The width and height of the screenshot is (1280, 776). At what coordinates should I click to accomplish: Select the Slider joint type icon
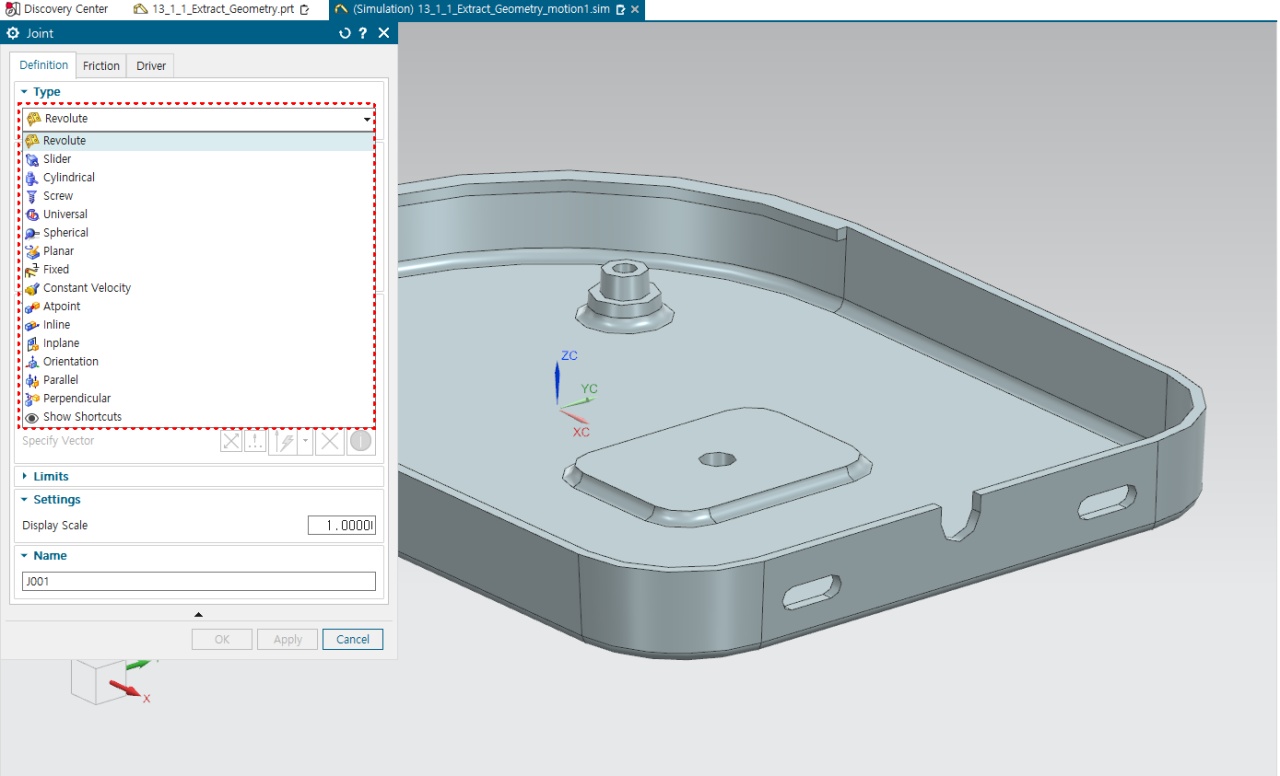(32, 159)
